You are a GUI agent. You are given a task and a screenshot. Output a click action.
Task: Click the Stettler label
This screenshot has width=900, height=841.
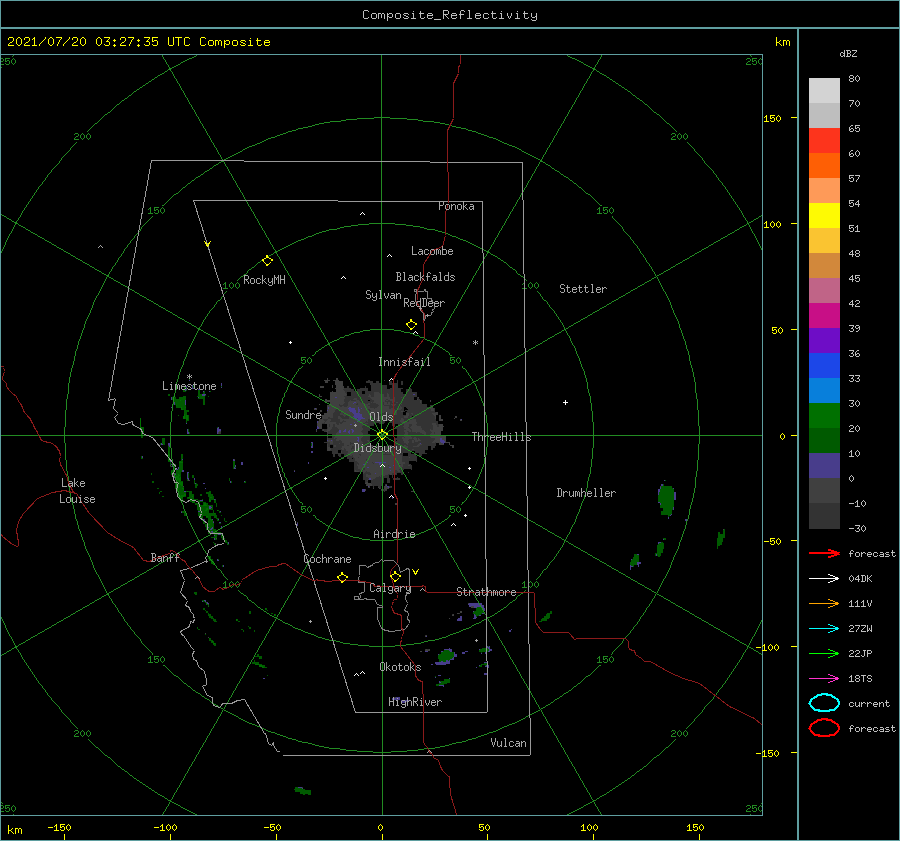coord(583,289)
